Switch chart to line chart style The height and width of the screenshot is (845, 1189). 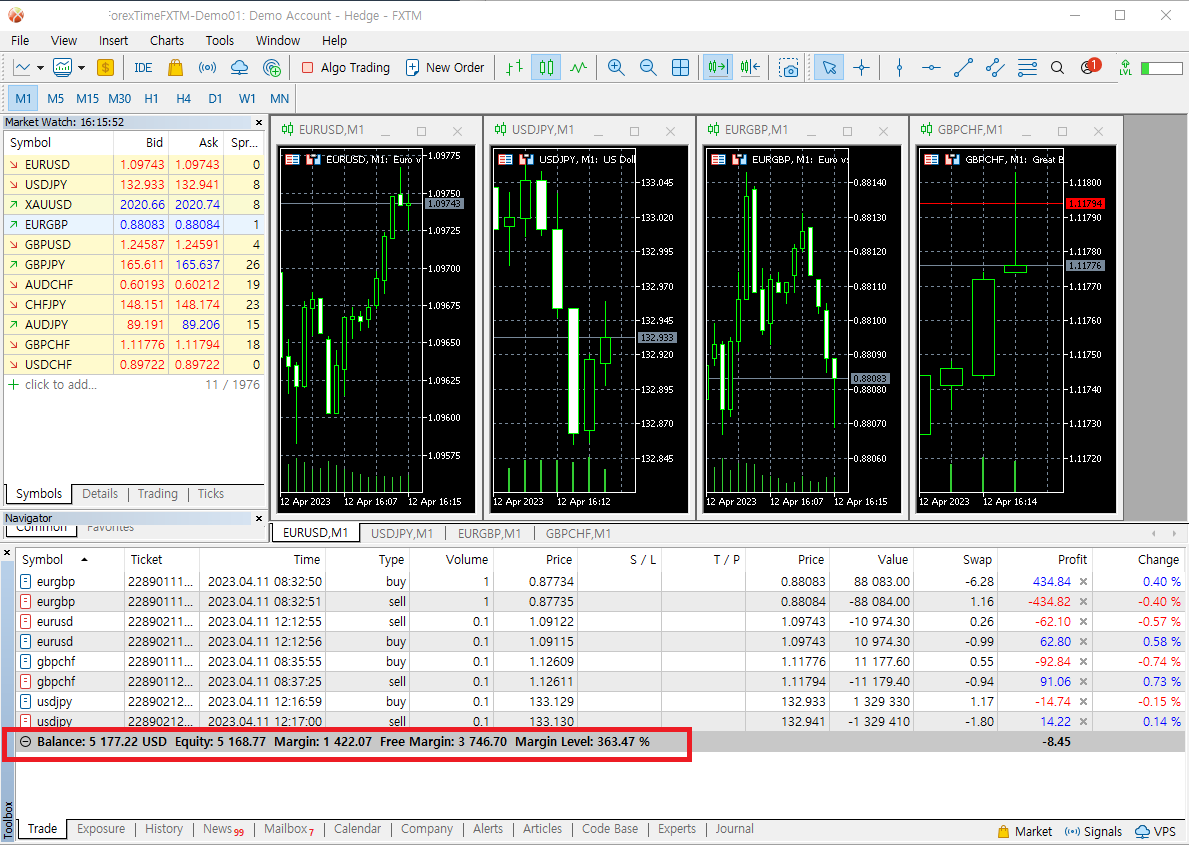(579, 68)
